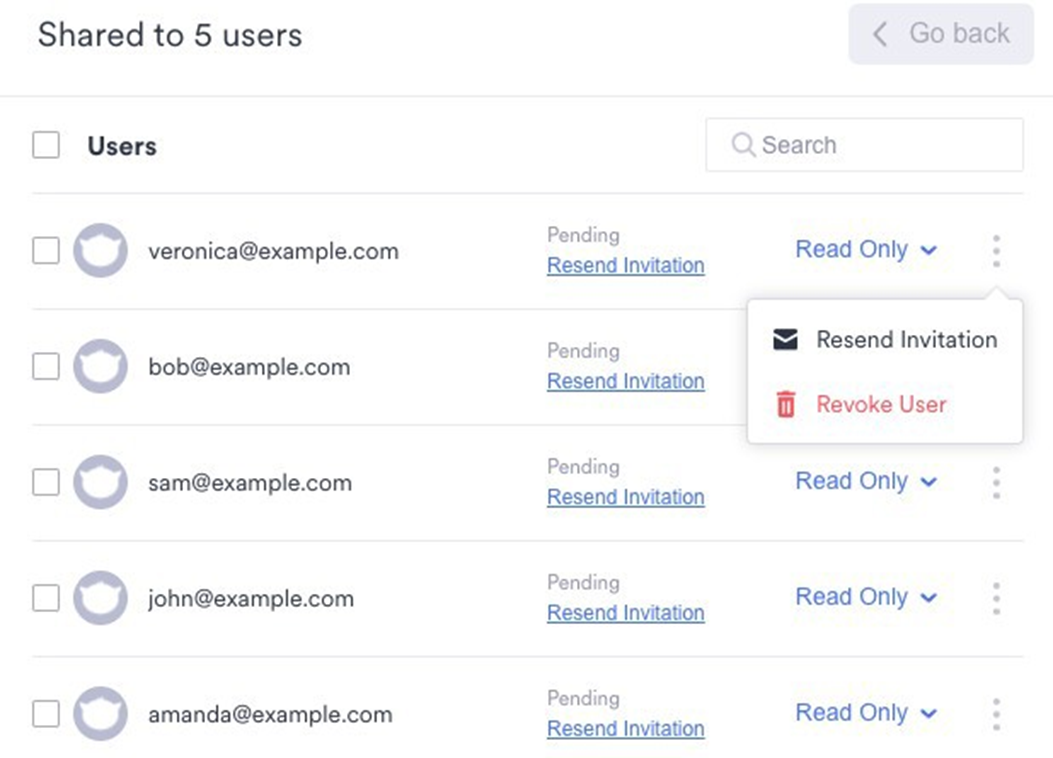Click the red trash can icon
This screenshot has height=758, width=1053.
pos(786,405)
